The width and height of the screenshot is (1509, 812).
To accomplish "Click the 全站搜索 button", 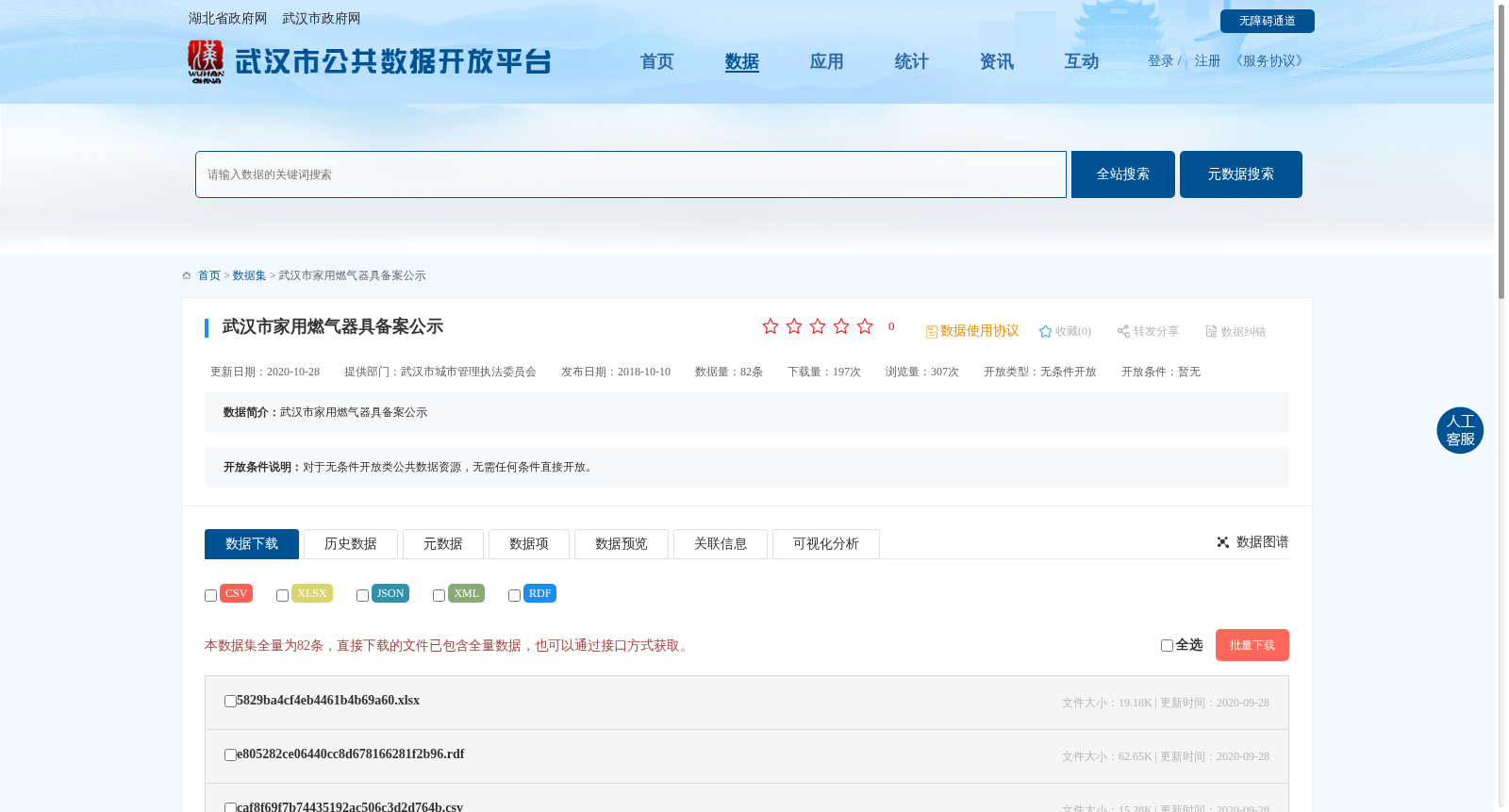I will pos(1123,174).
